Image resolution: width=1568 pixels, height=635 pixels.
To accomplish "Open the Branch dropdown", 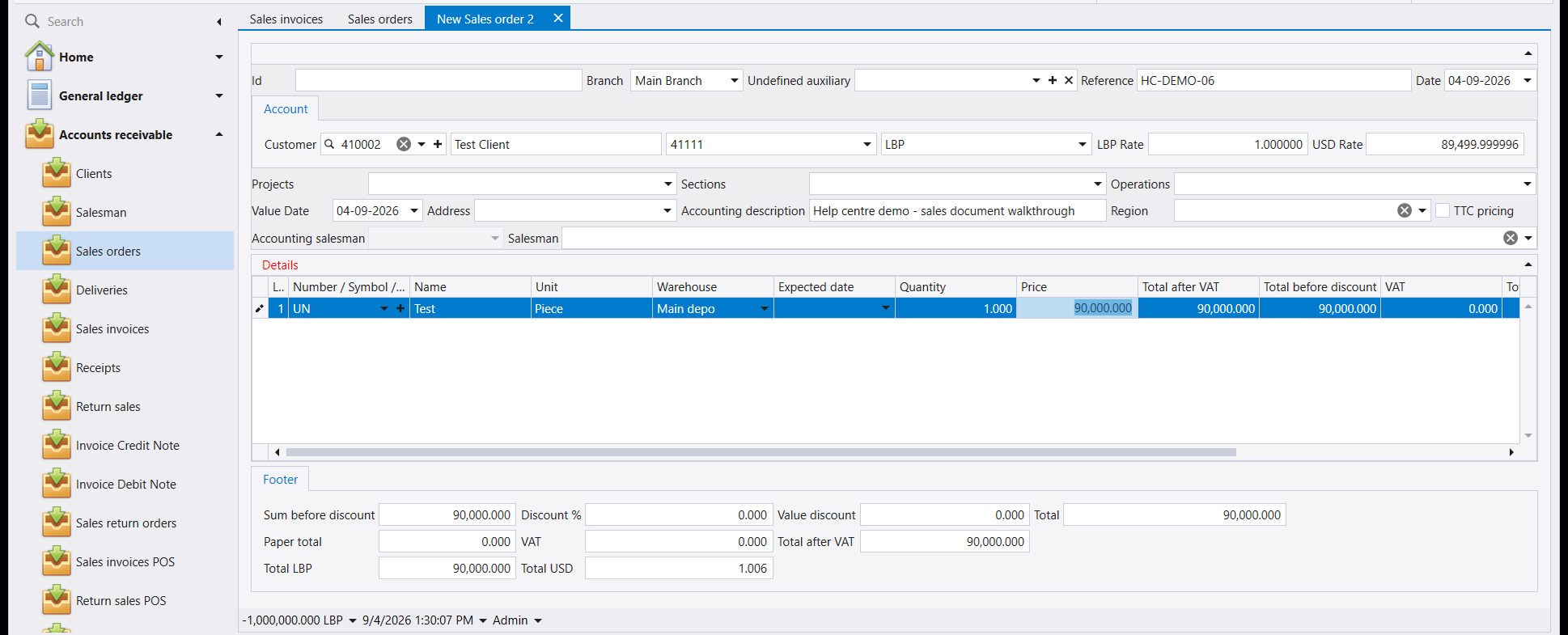I will pos(734,80).
